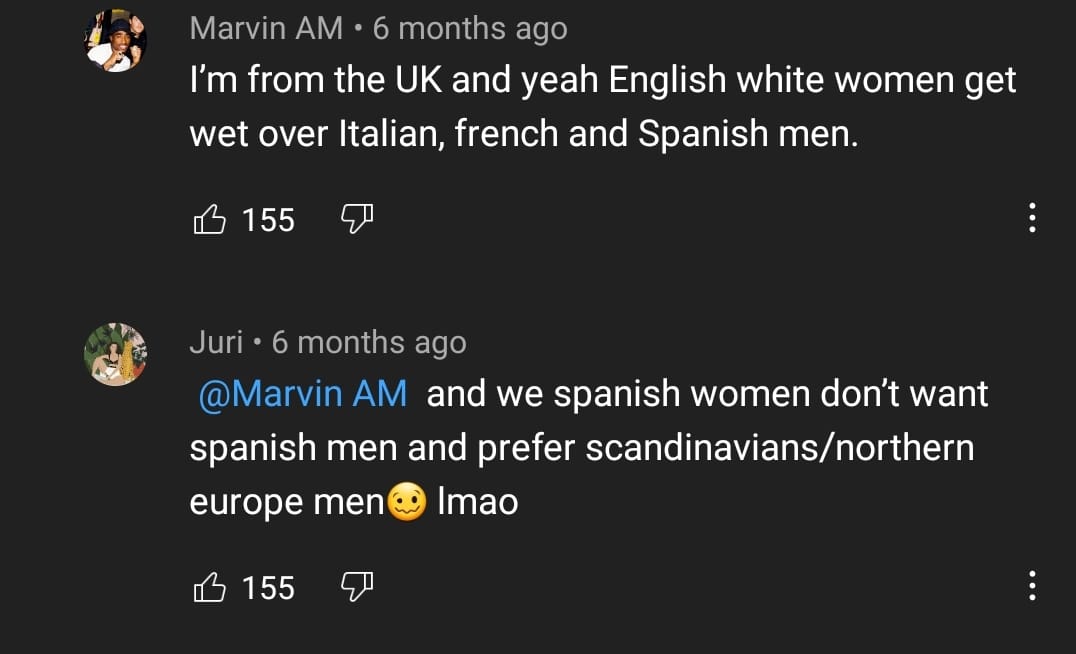
Task: Open Marvin AM's profile picture
Action: [115, 40]
